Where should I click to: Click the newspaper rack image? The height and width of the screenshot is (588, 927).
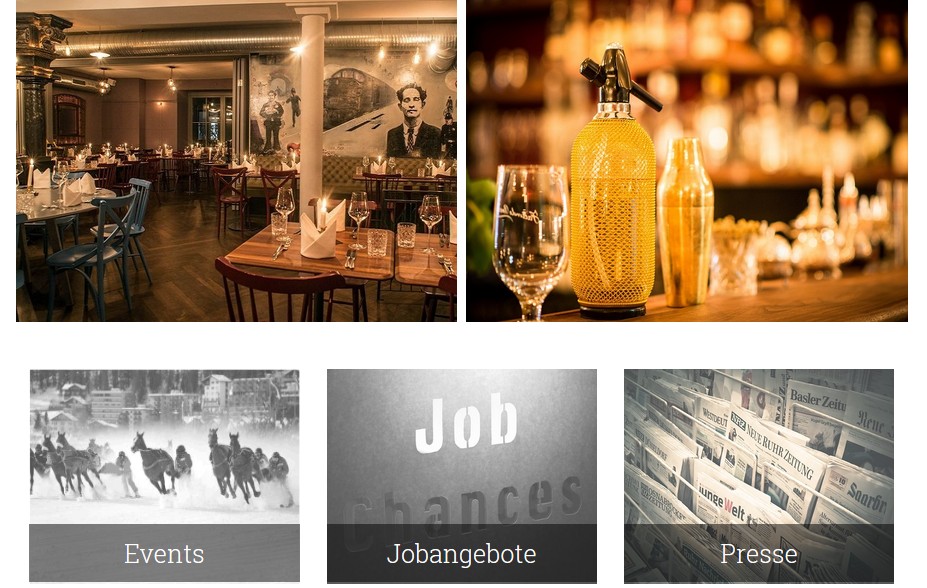(759, 447)
